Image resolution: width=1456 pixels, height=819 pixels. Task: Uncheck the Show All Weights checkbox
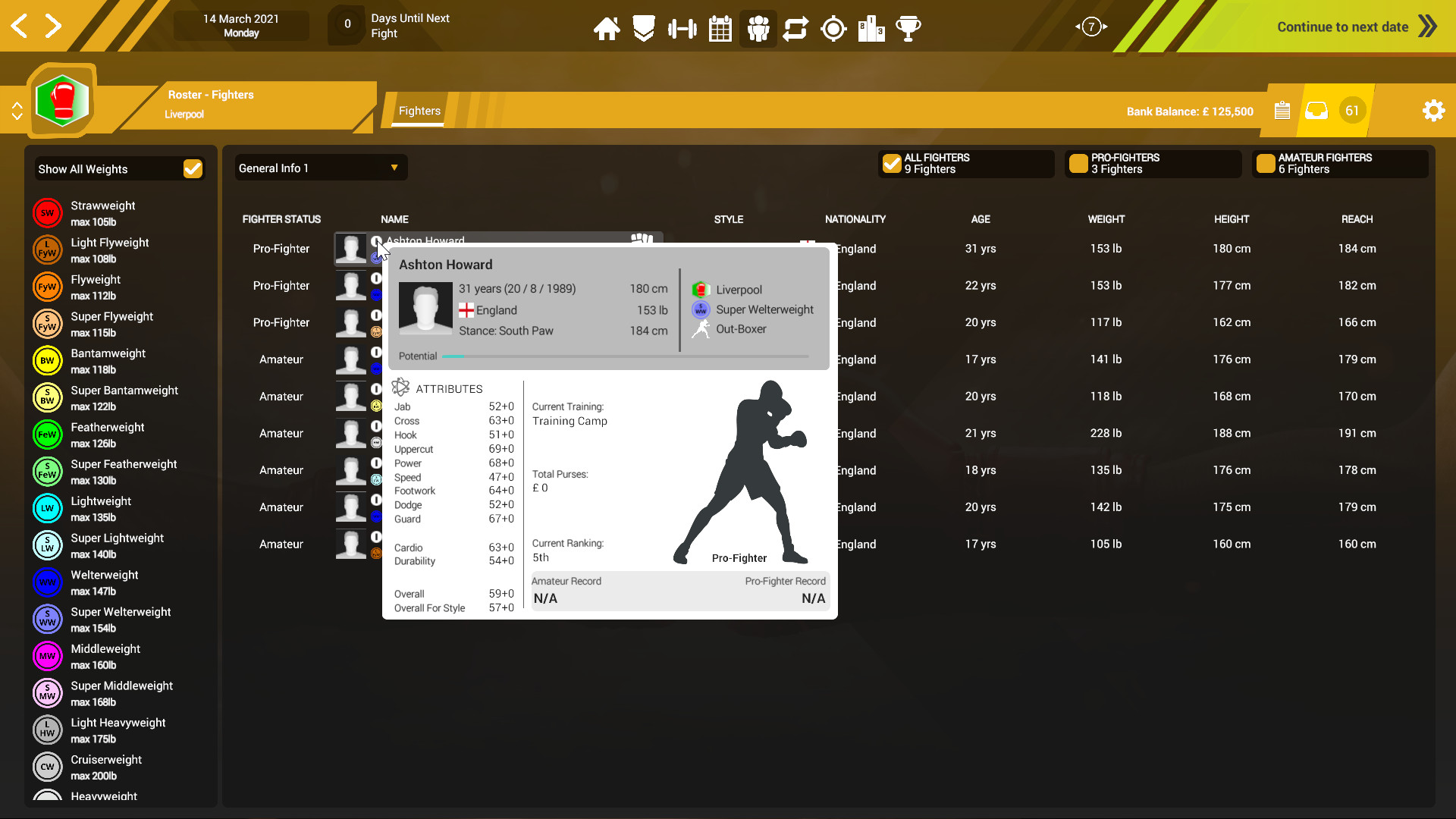pyautogui.click(x=193, y=168)
